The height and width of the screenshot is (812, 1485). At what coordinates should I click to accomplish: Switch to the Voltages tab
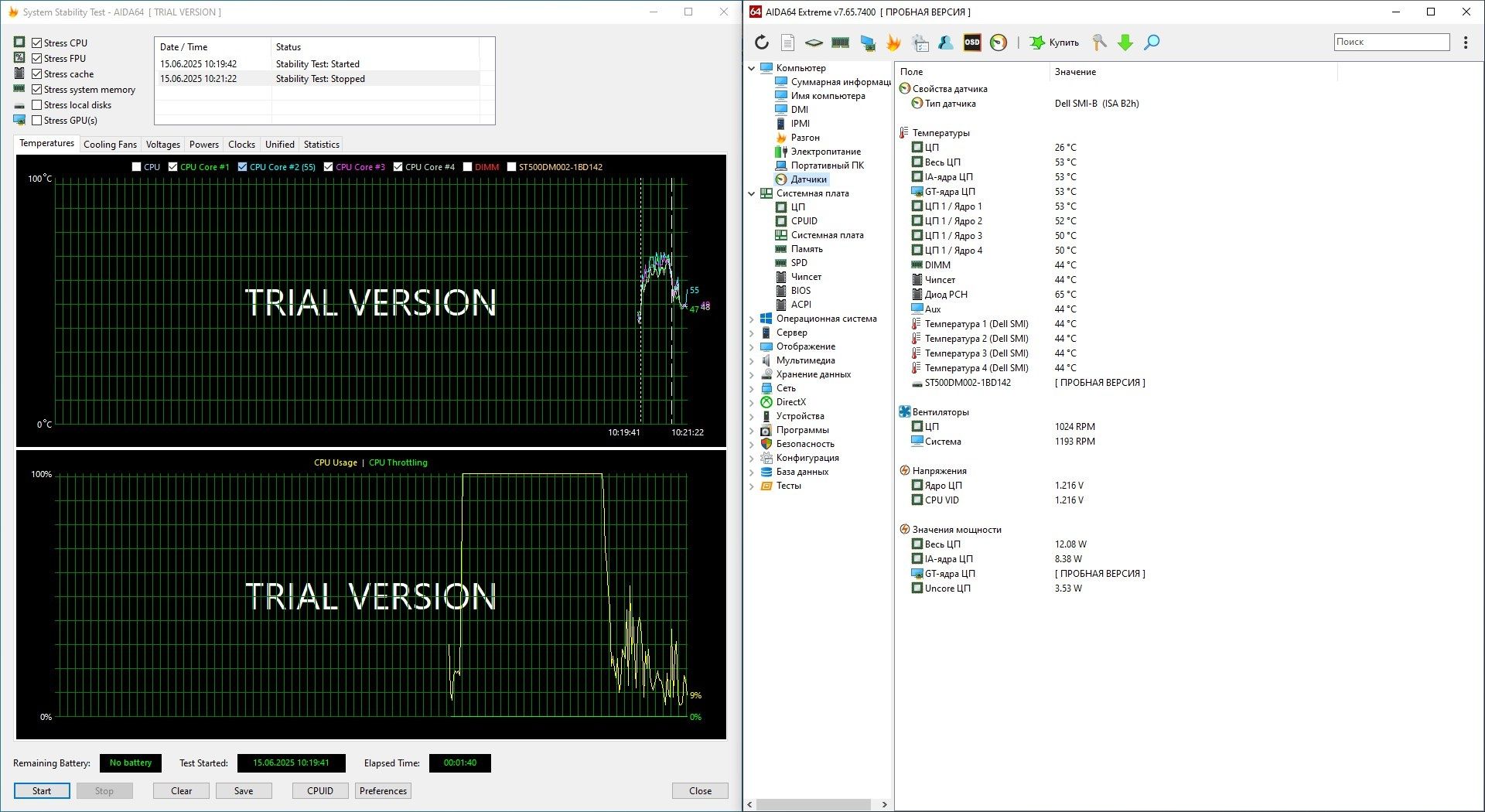163,145
